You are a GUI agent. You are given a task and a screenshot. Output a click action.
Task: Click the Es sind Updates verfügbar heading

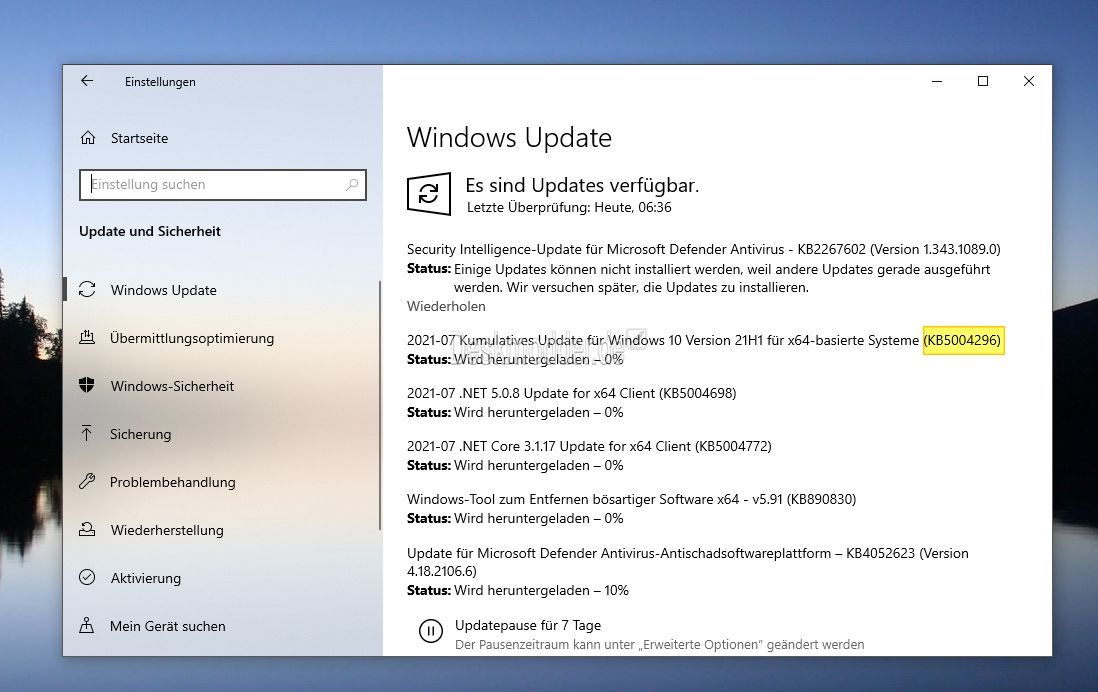pyautogui.click(x=582, y=186)
